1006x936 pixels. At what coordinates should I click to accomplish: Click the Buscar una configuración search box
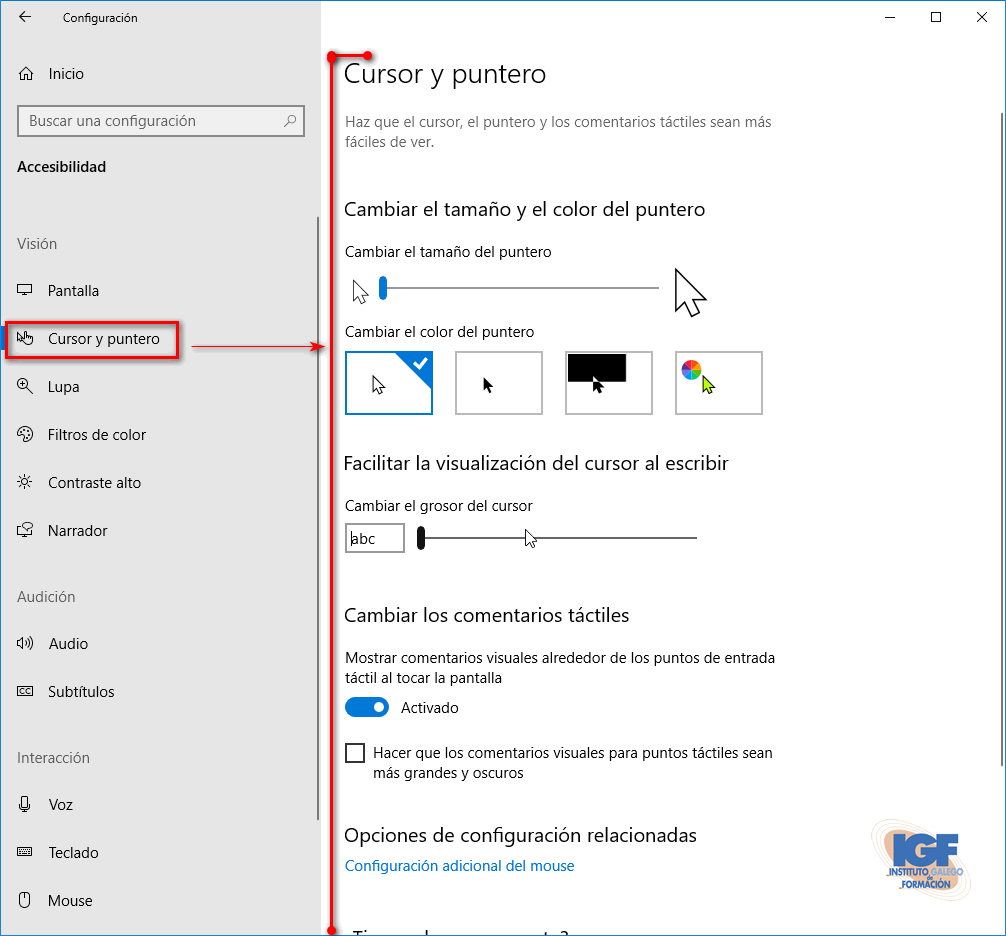point(160,121)
